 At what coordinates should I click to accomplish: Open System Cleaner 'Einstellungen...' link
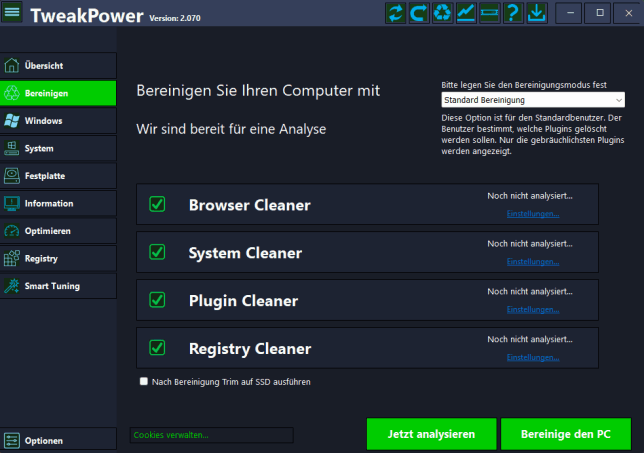(533, 261)
